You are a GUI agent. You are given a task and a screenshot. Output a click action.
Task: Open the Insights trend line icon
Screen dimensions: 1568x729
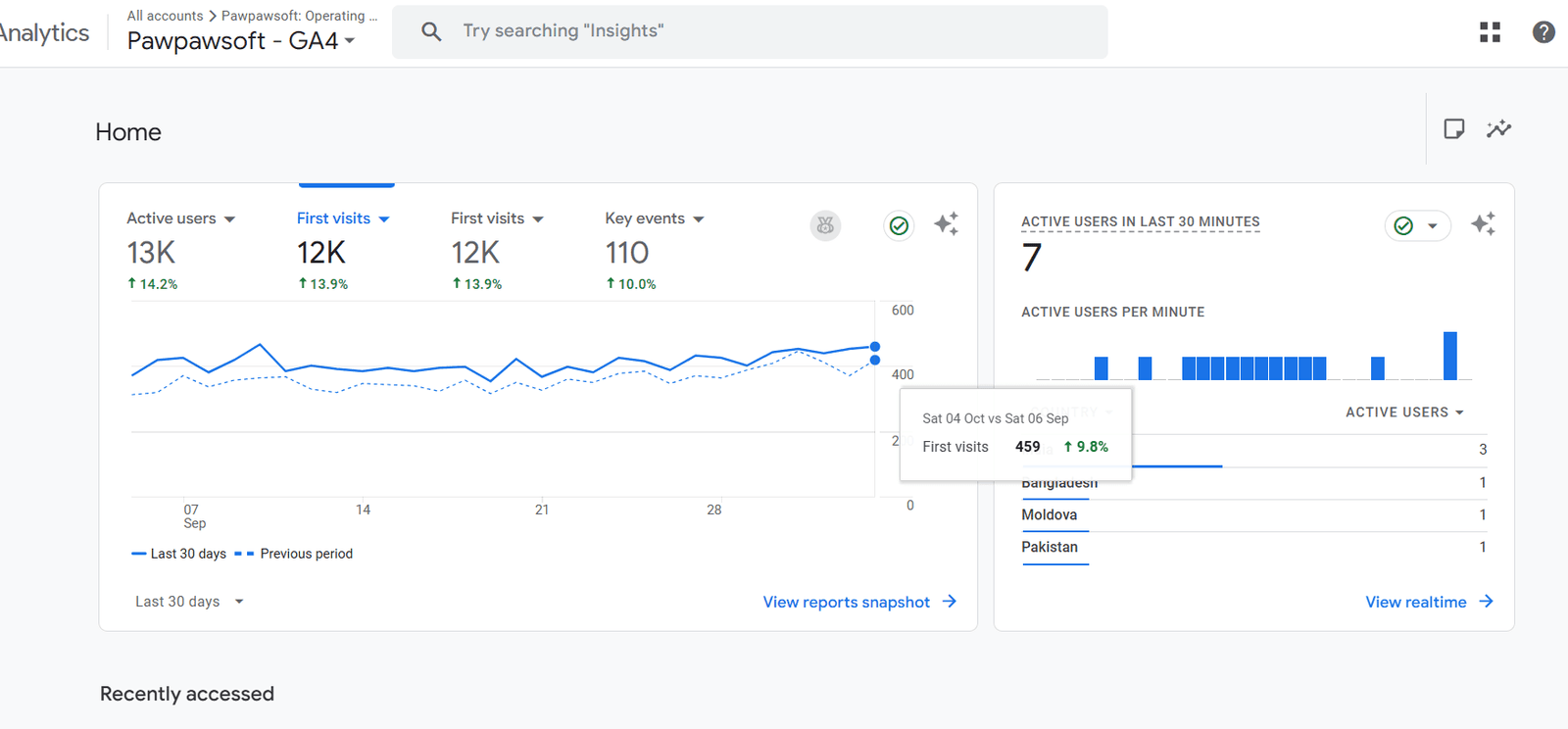tap(1498, 128)
